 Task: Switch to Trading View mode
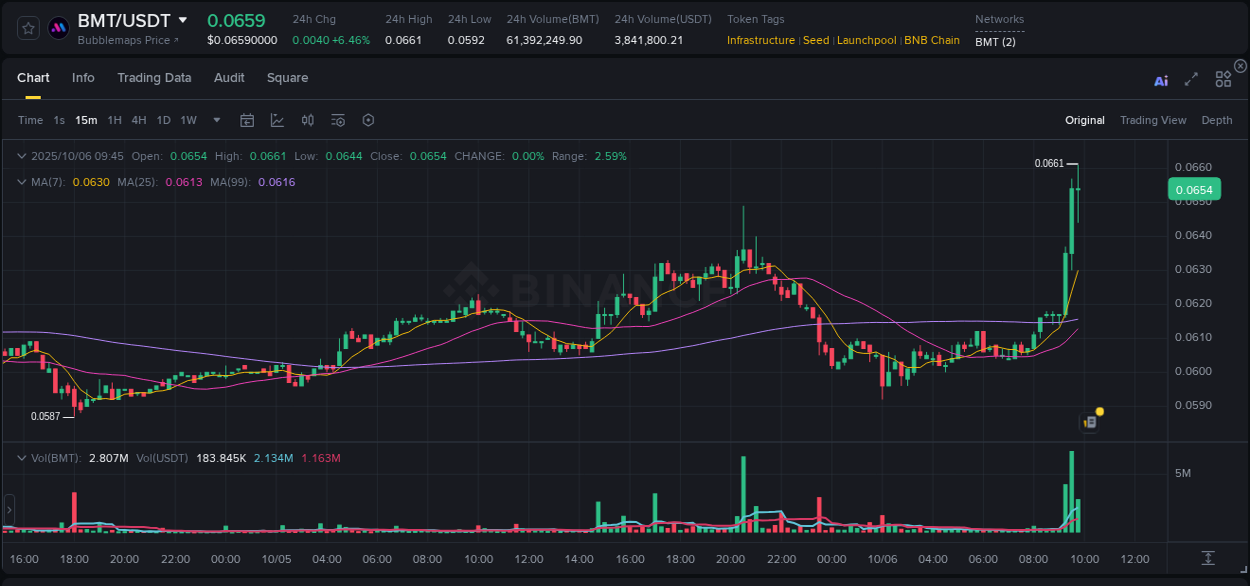[1153, 120]
